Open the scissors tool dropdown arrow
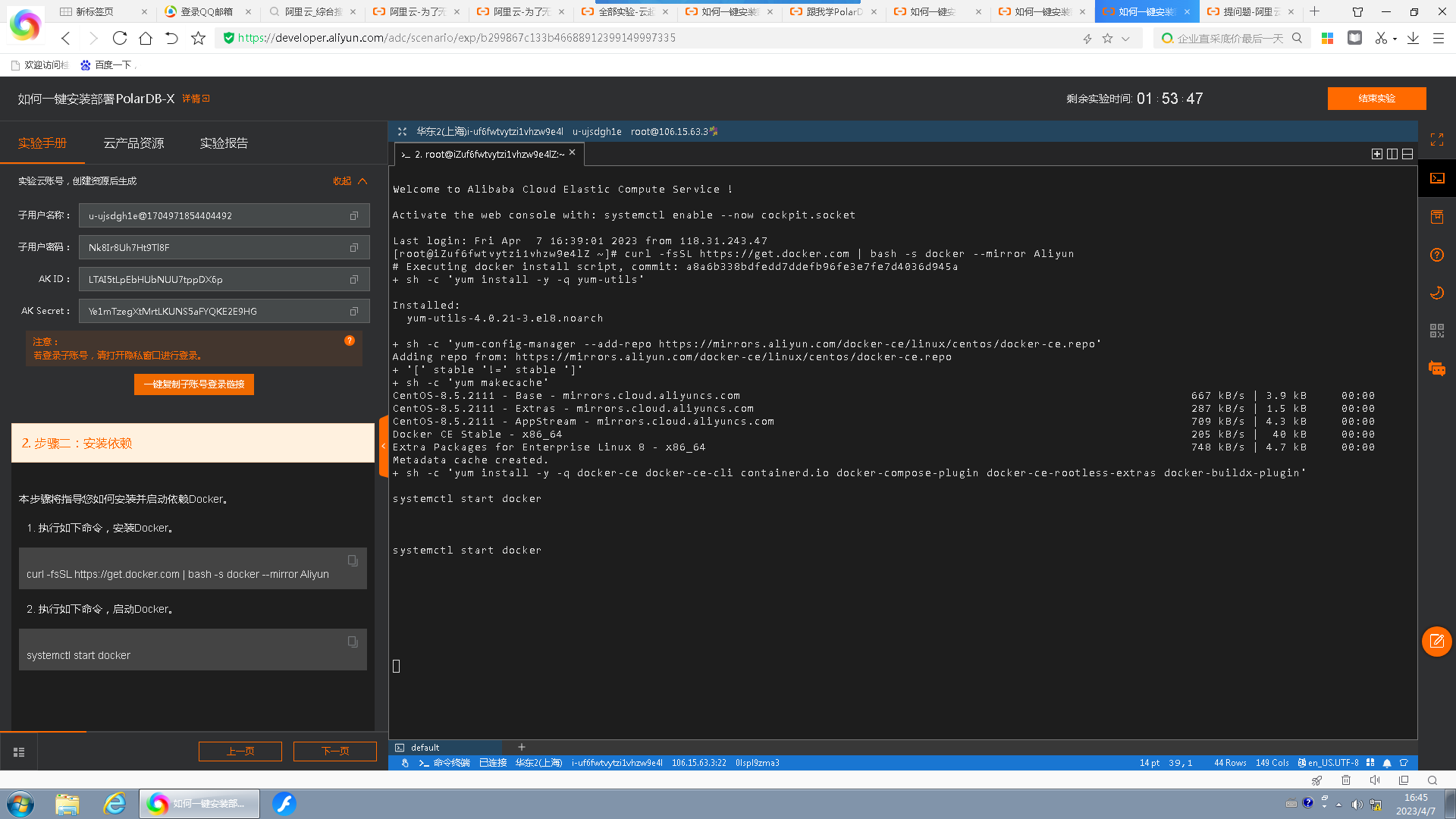 (1395, 39)
